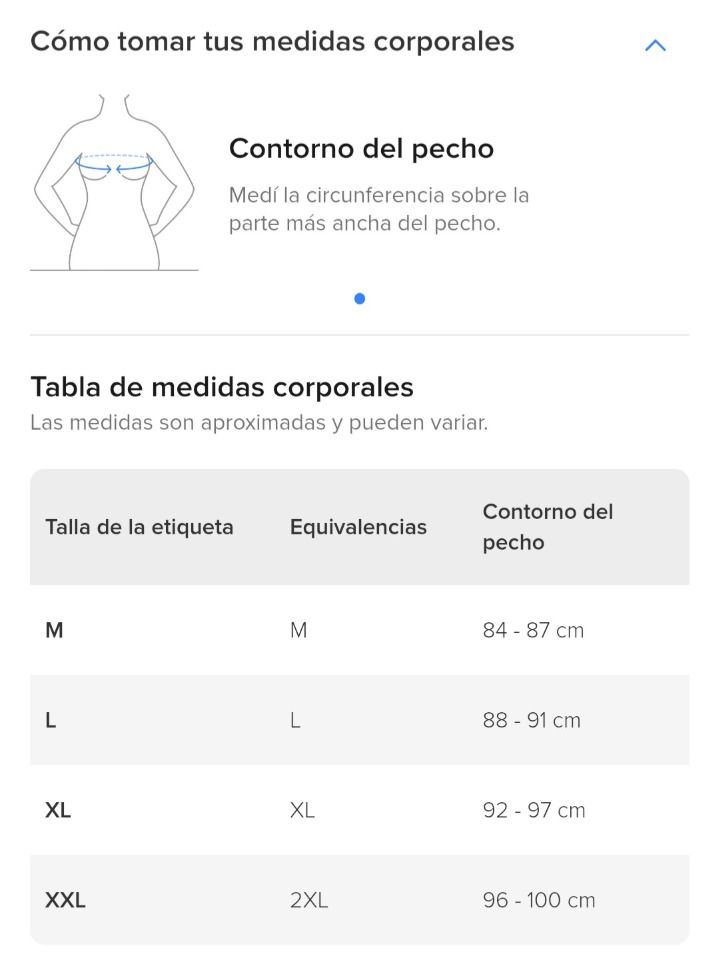Collapse the section with the blue chevron

coord(655,45)
